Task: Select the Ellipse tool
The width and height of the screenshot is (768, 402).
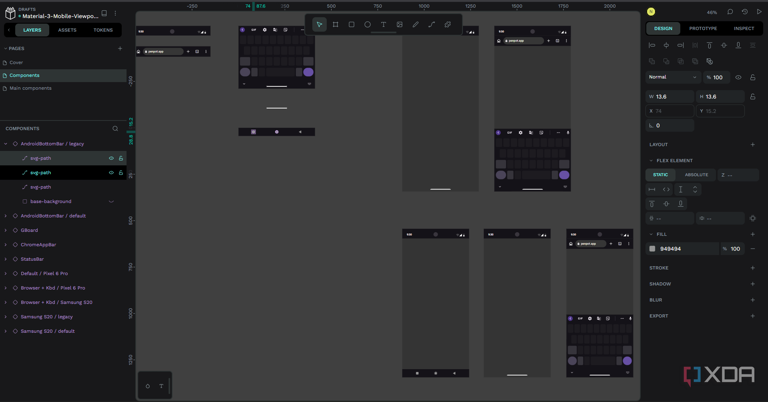Action: point(367,24)
